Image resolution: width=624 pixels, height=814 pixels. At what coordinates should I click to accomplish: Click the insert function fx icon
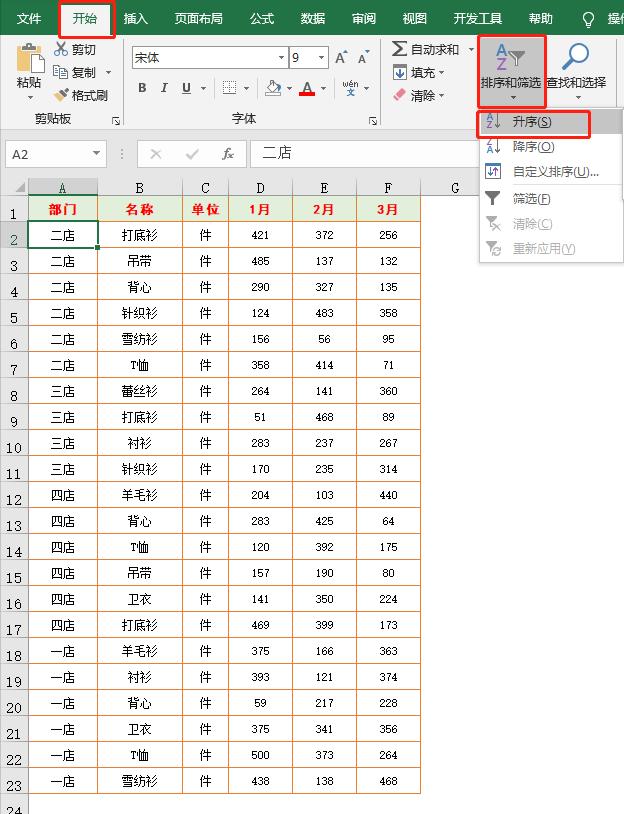(x=228, y=154)
